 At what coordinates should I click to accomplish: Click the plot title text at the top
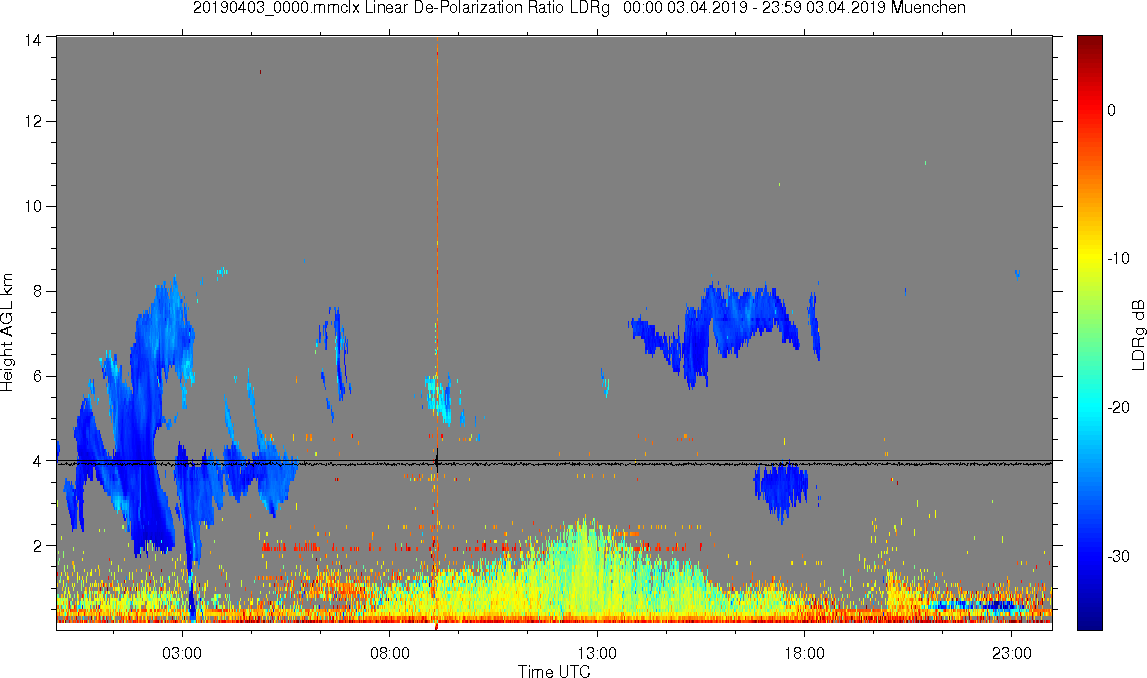(x=579, y=8)
